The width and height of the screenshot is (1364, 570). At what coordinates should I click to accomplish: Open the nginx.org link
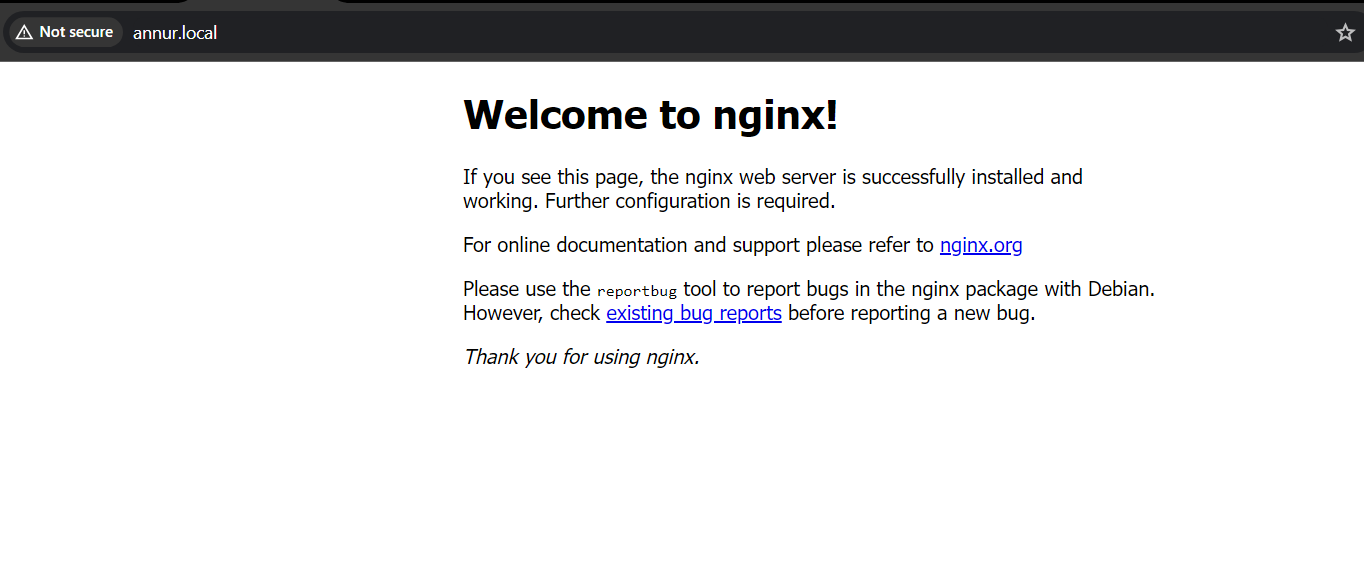point(980,245)
